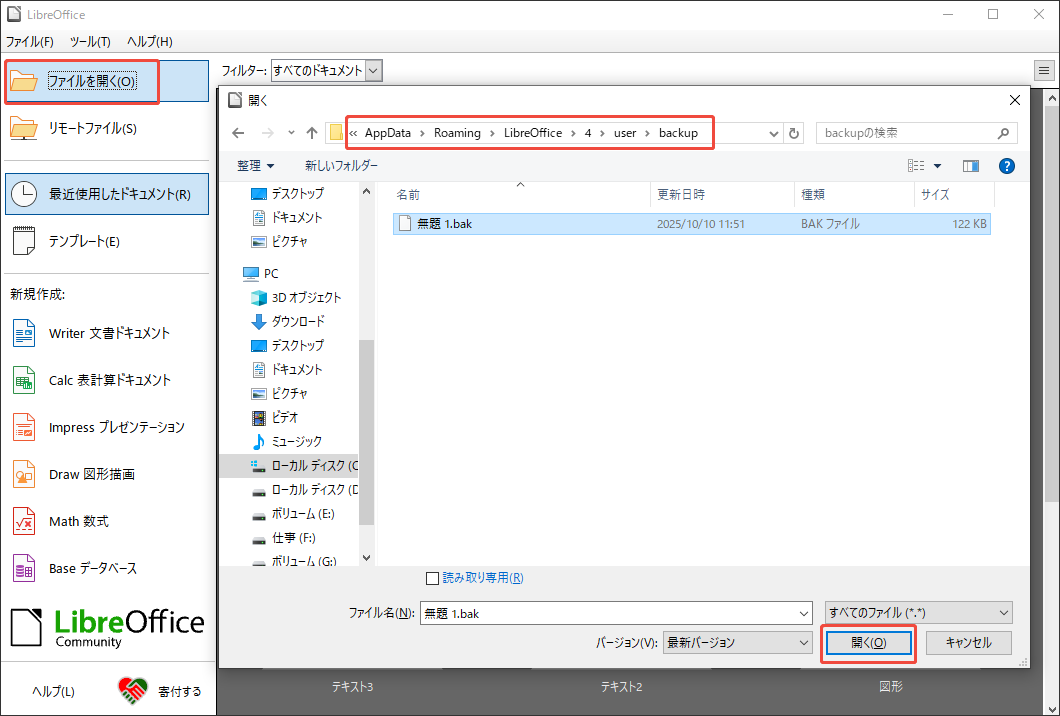This screenshot has width=1060, height=716.
Task: Select PC in the navigation pane
Action: (260, 273)
